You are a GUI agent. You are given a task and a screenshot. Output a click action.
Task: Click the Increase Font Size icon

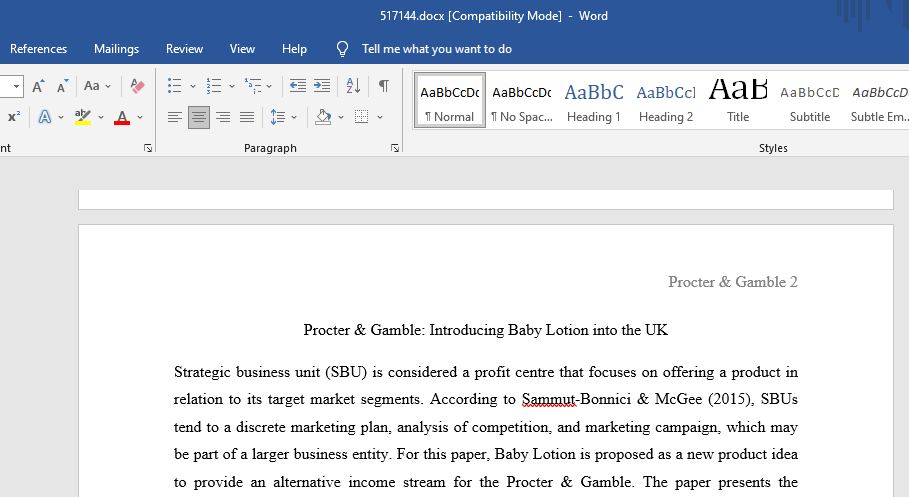click(38, 86)
